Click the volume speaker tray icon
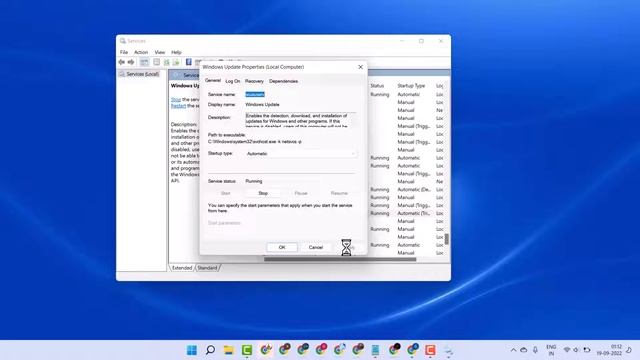 [x=576, y=350]
